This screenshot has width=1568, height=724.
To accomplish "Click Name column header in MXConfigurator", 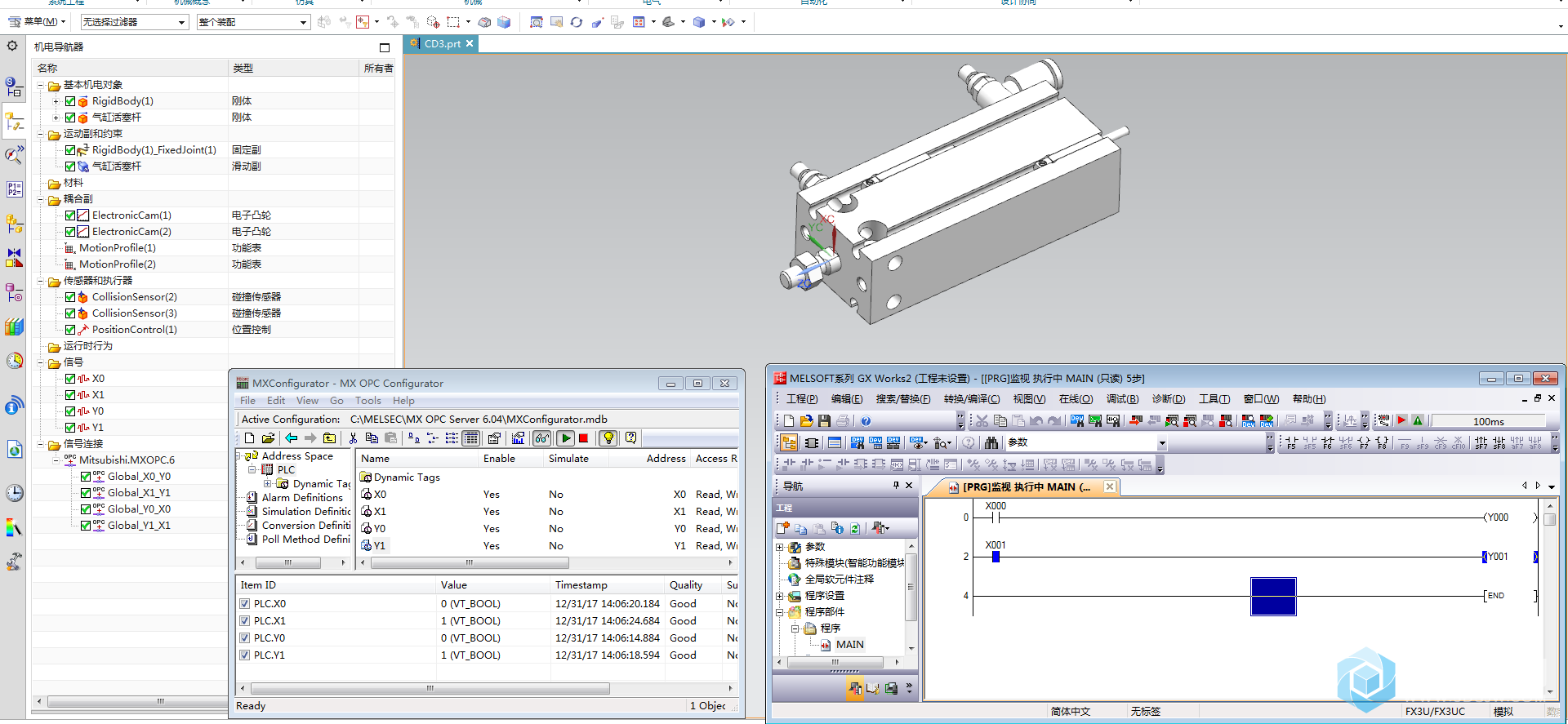I will (417, 459).
